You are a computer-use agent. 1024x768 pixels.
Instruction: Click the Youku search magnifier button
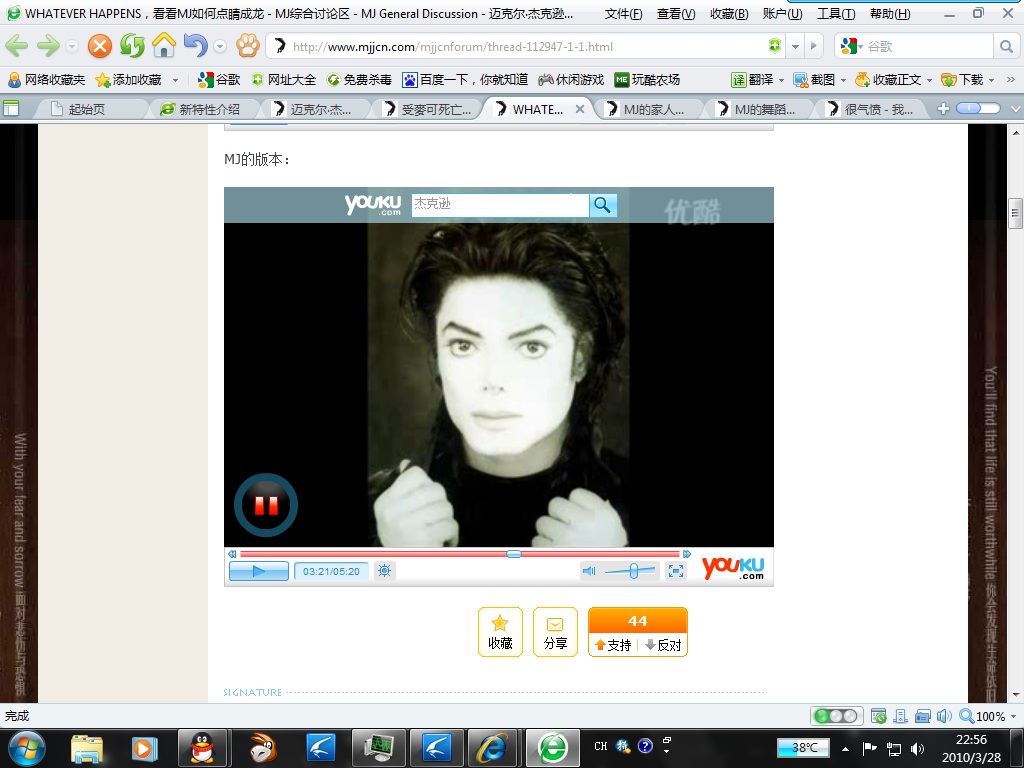click(x=602, y=205)
